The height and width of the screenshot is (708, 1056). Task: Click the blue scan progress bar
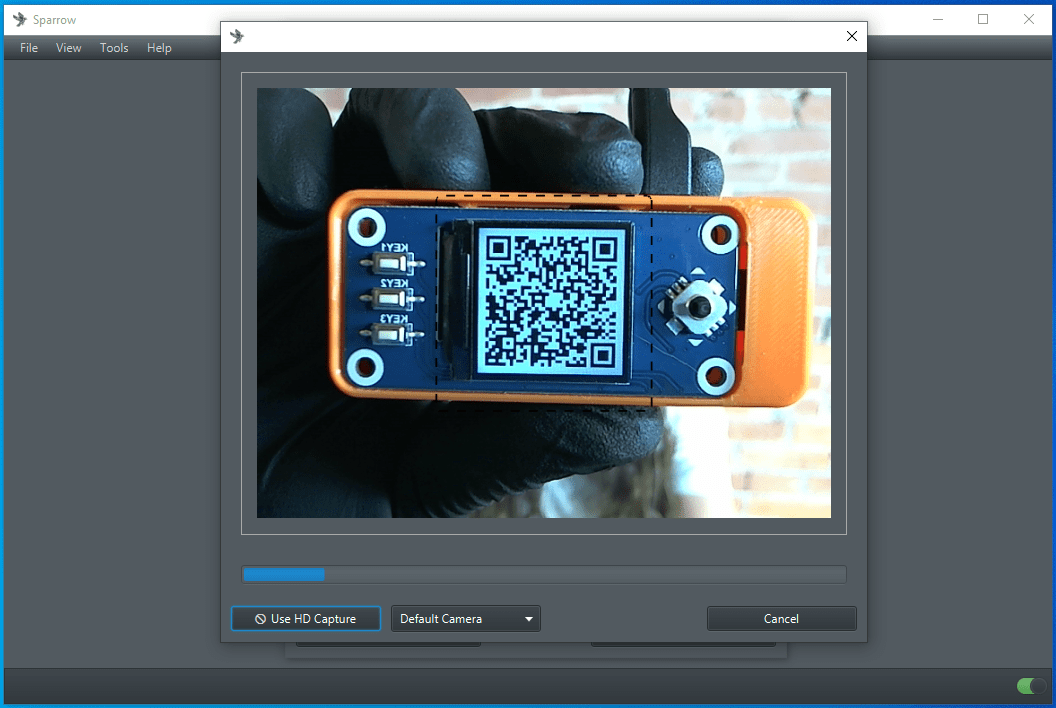(x=543, y=575)
